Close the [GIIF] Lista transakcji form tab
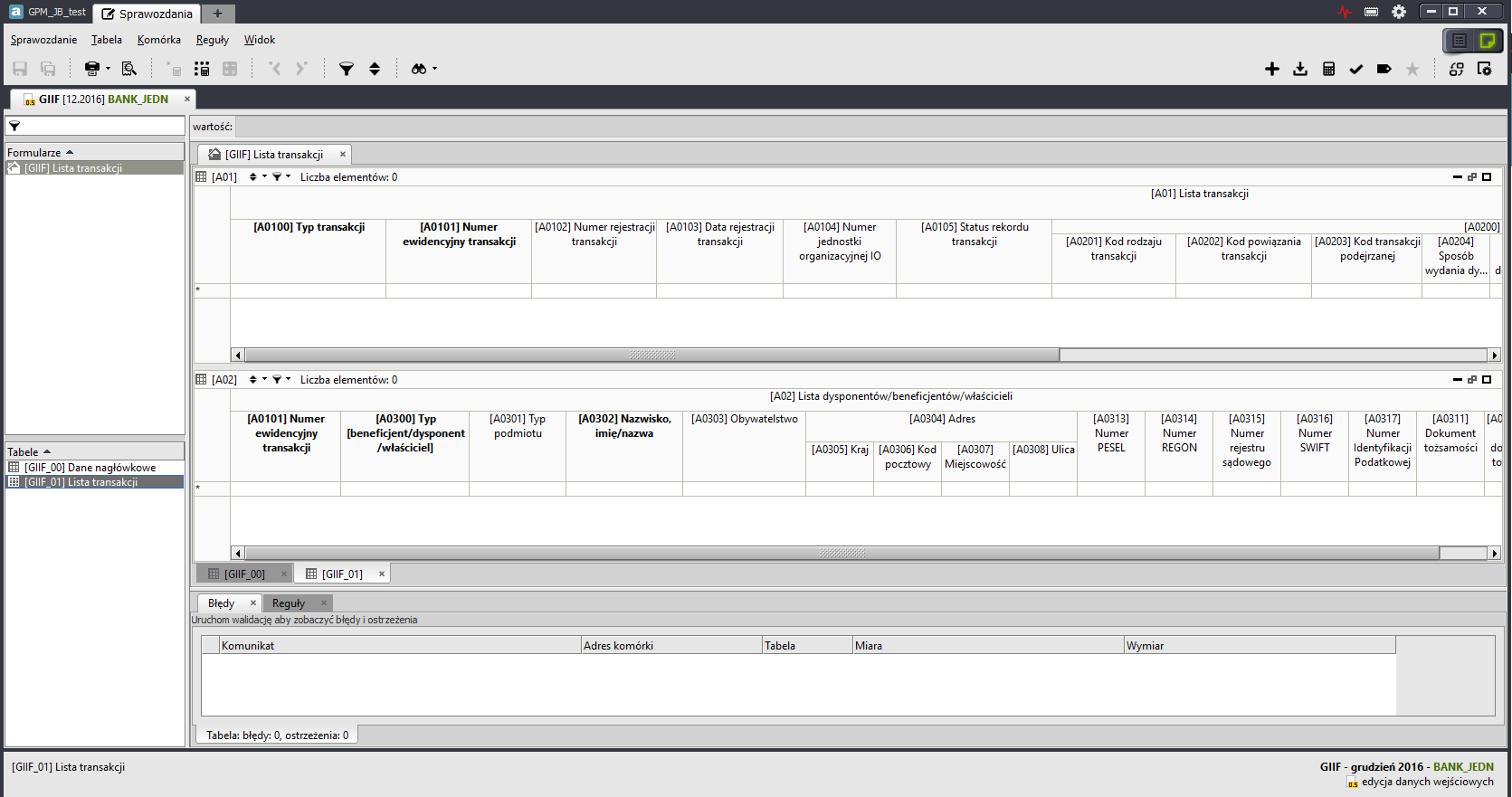 tap(343, 155)
